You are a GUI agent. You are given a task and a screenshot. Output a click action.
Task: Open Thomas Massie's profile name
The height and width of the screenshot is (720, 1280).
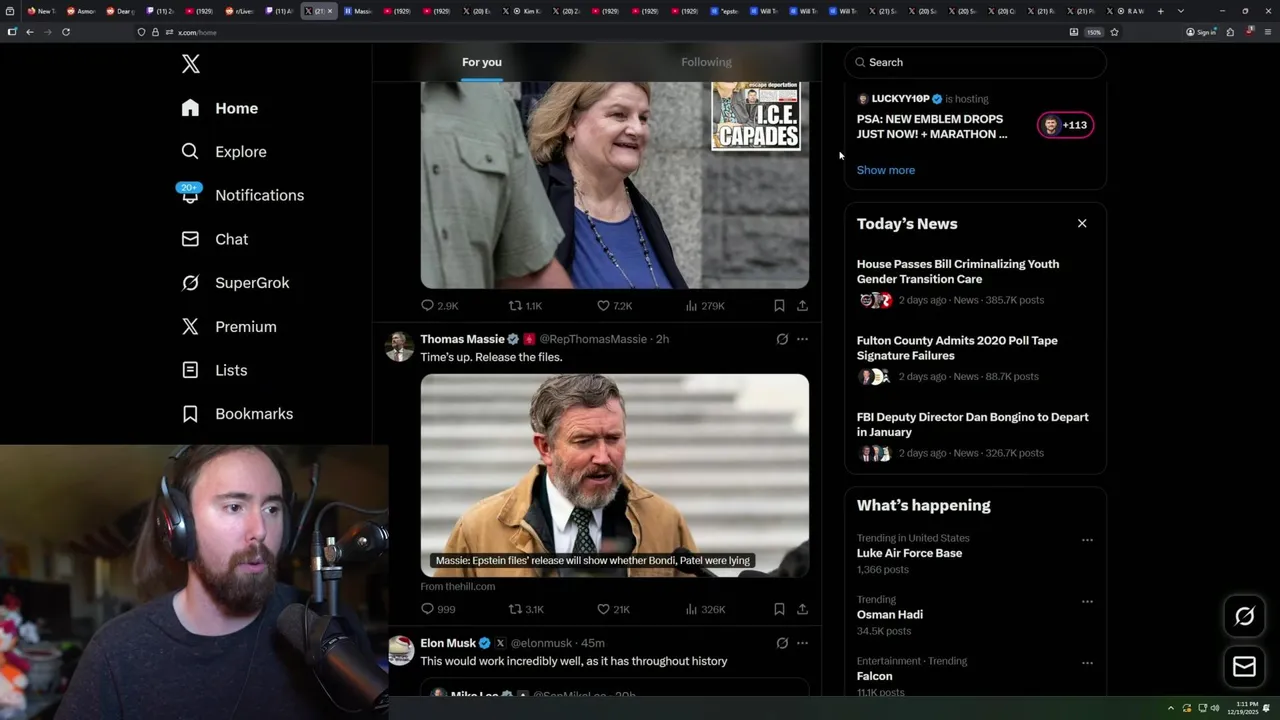point(462,339)
